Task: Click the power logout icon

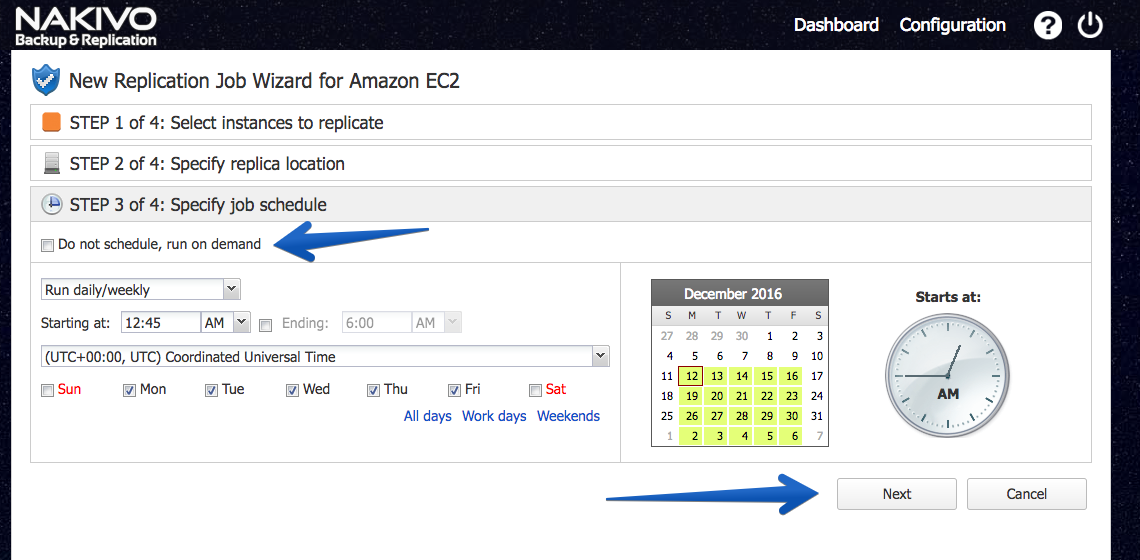Action: tap(1090, 25)
